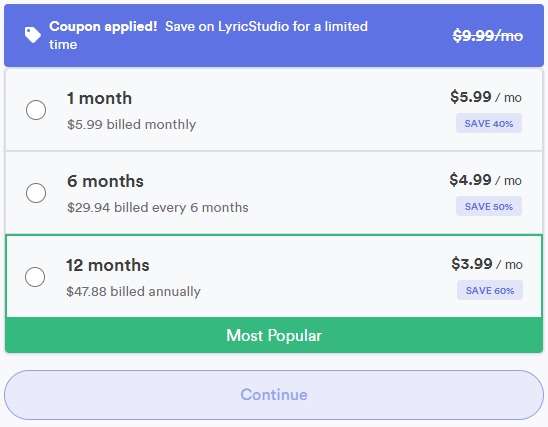Select the 12 months radio button

point(35,277)
